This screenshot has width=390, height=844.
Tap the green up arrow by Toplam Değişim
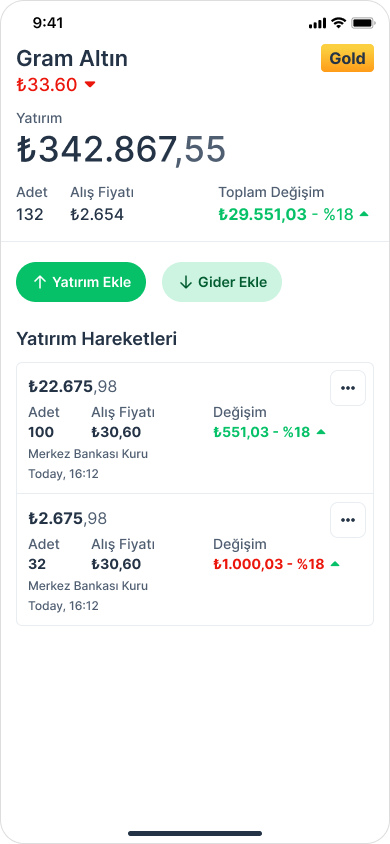pyautogui.click(x=364, y=214)
